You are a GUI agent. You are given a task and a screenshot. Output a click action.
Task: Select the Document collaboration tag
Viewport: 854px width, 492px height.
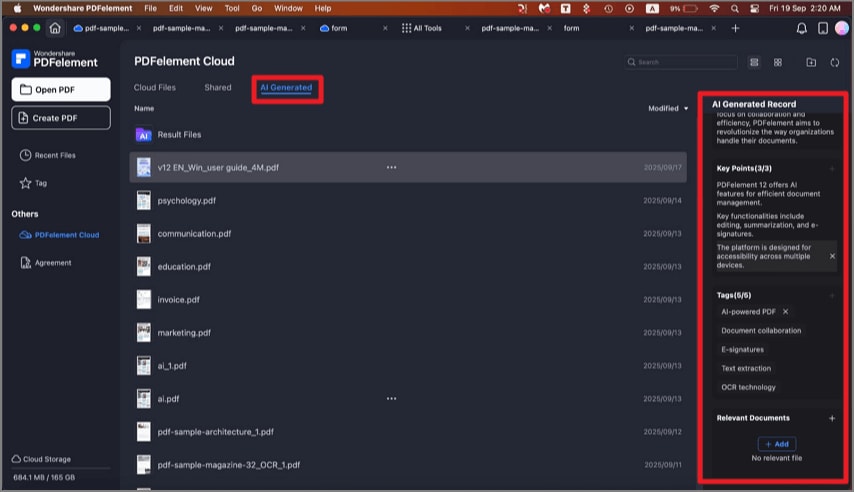coord(761,331)
